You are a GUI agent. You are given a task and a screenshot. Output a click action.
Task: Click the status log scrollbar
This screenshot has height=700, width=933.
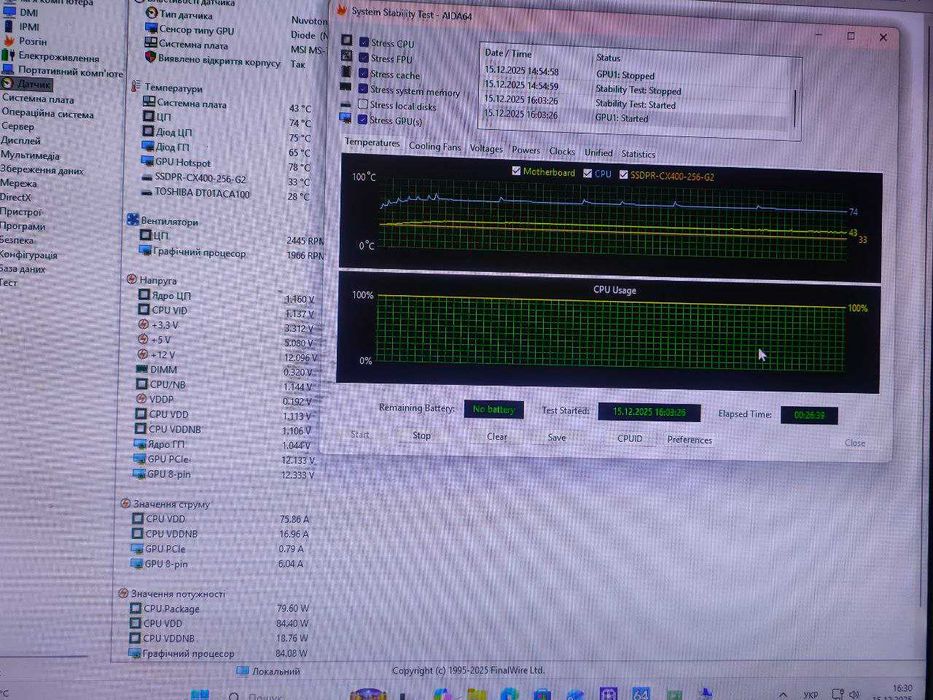point(795,107)
